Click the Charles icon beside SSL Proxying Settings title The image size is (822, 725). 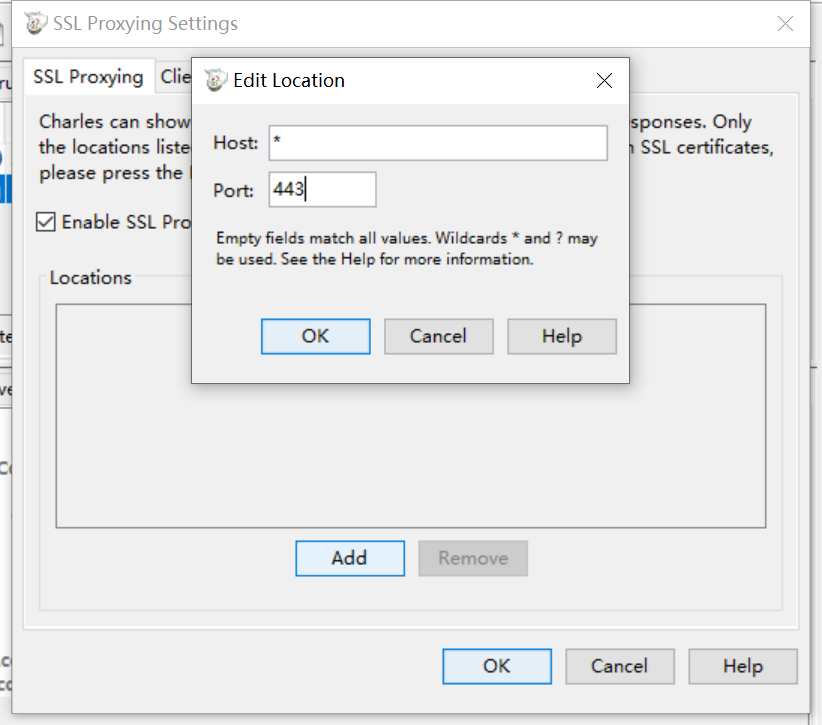tap(36, 24)
